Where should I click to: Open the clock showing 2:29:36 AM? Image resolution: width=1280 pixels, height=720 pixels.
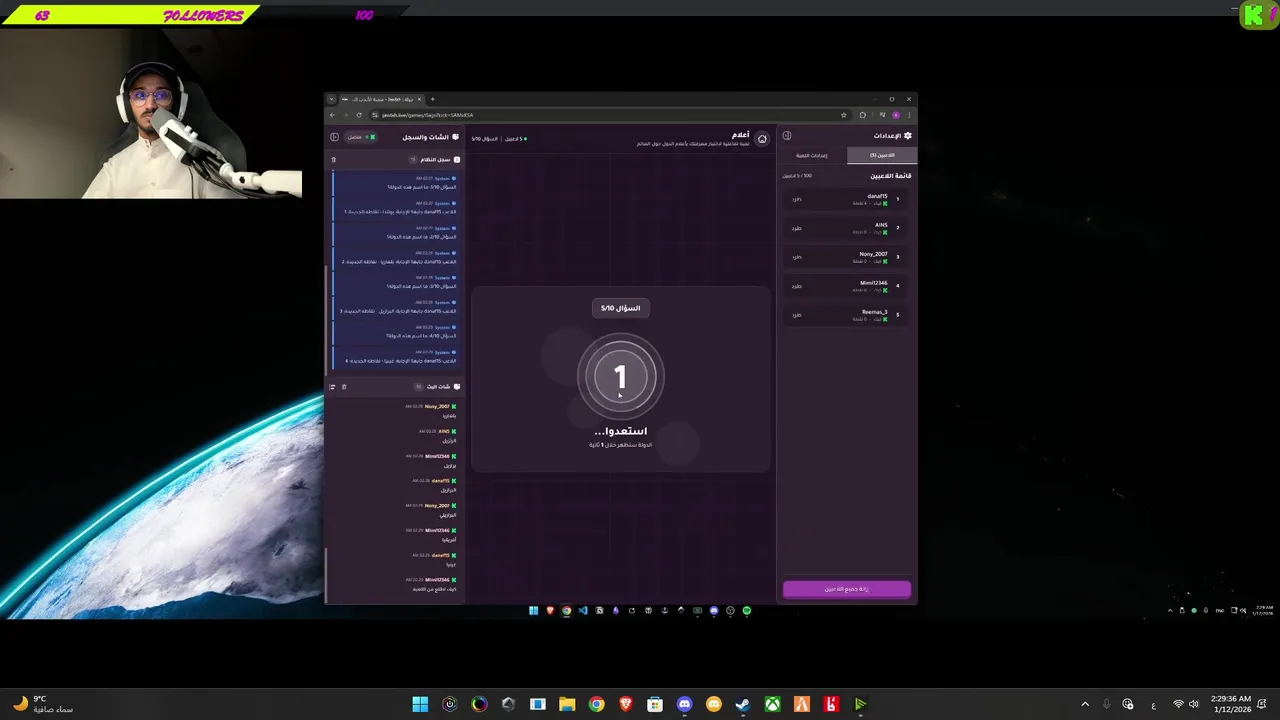1229,704
